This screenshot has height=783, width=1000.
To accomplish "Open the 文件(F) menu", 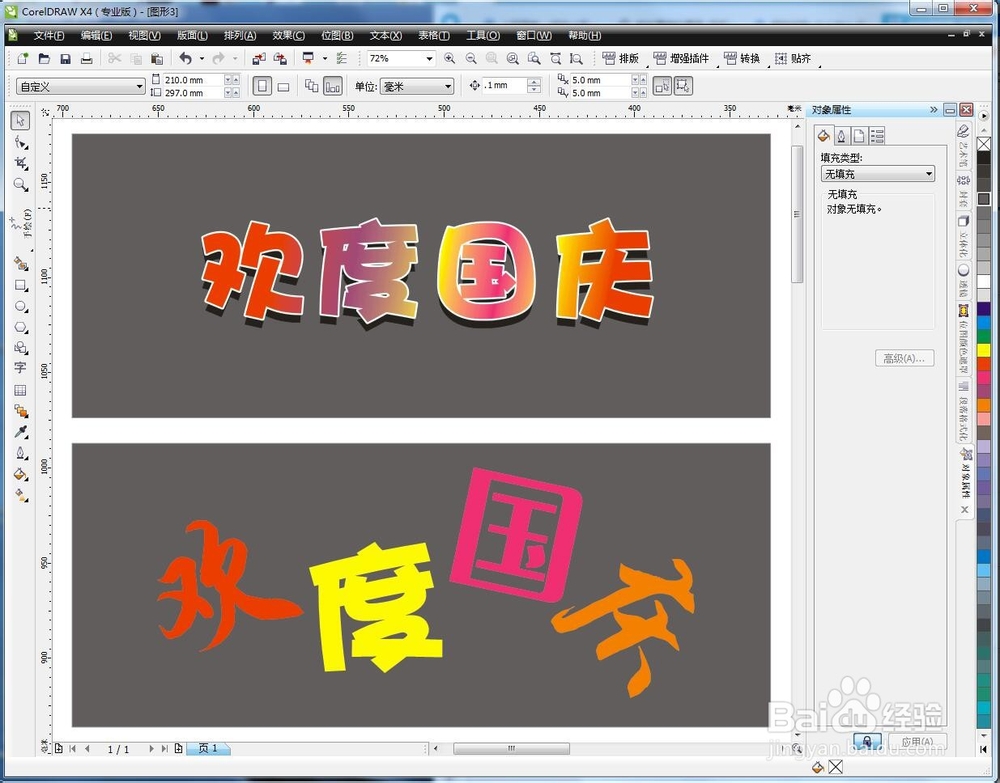I will [x=49, y=36].
